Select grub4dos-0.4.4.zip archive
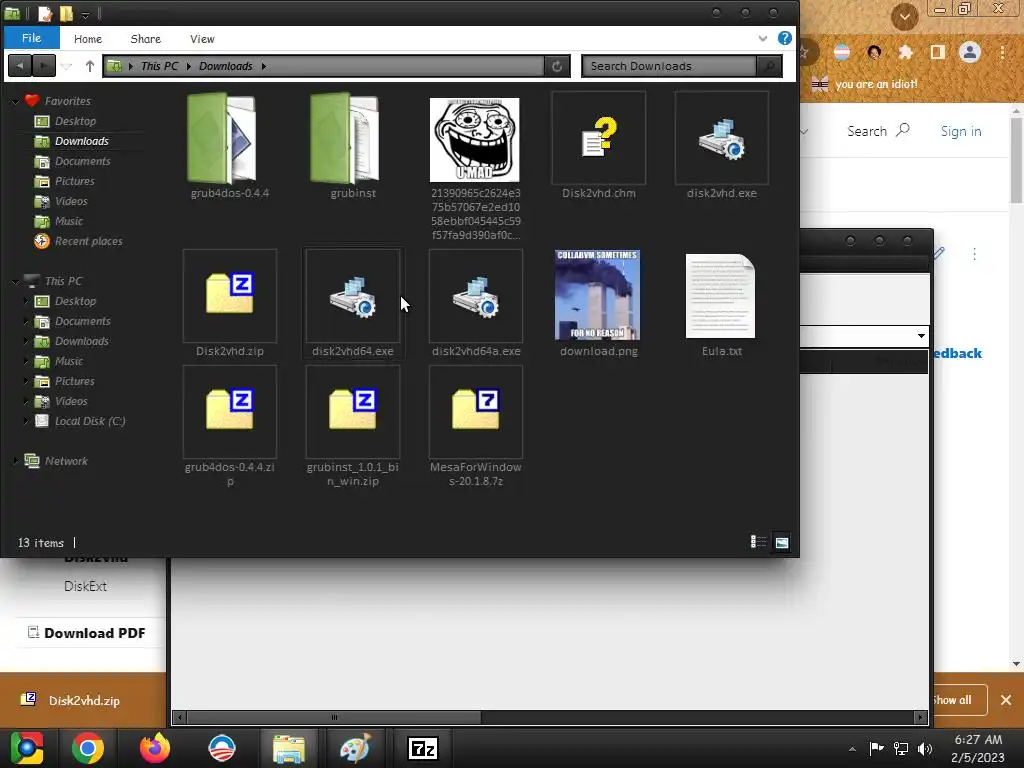 click(x=229, y=426)
